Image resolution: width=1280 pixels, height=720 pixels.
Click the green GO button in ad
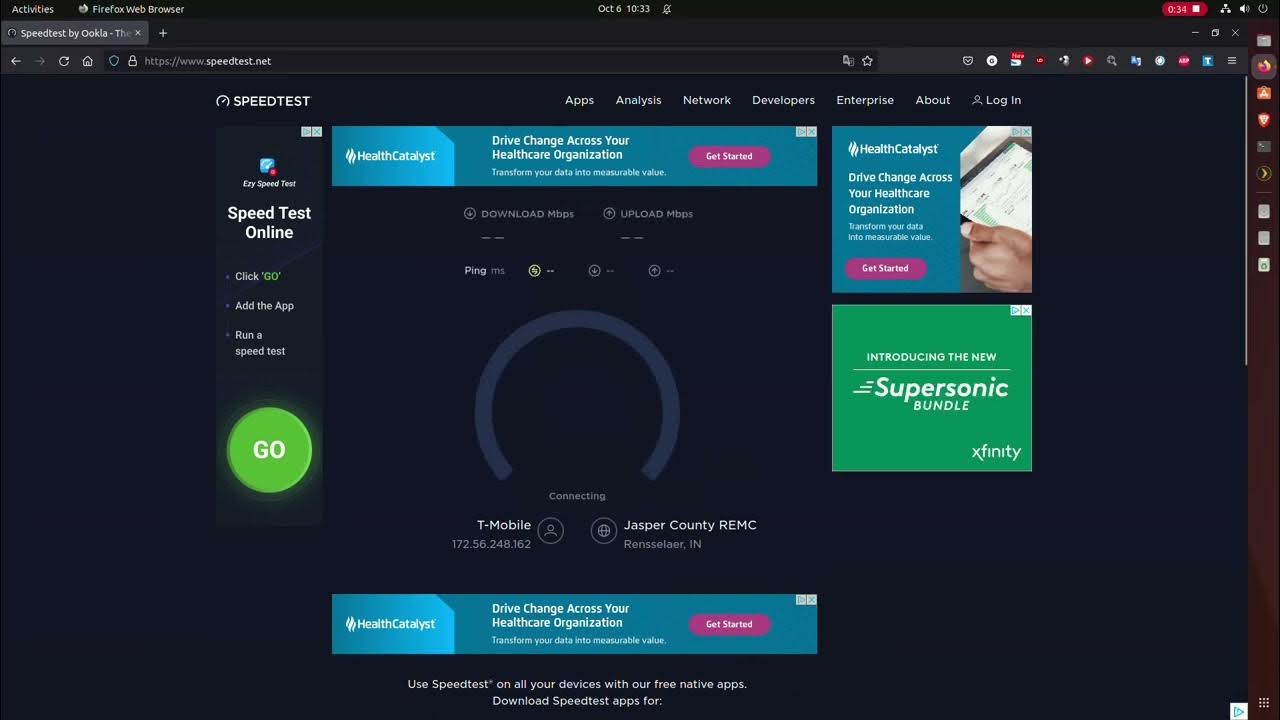coord(269,450)
